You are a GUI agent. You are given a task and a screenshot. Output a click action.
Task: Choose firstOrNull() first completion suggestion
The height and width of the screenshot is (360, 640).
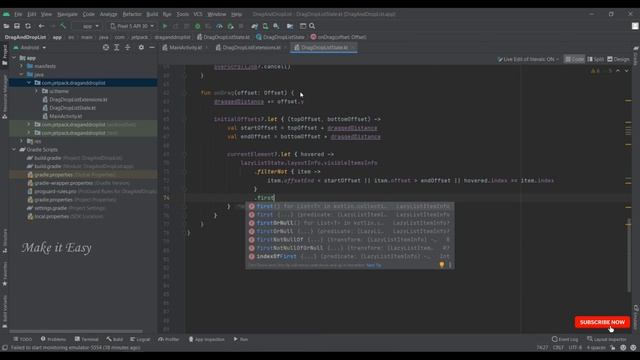point(349,223)
